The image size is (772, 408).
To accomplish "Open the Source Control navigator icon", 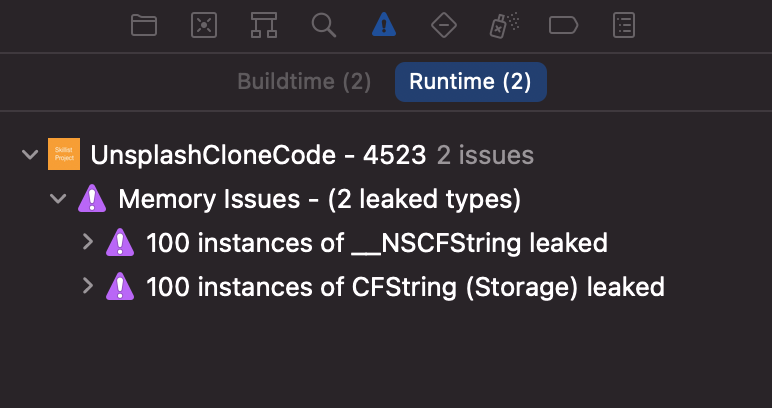I will pyautogui.click(x=204, y=25).
